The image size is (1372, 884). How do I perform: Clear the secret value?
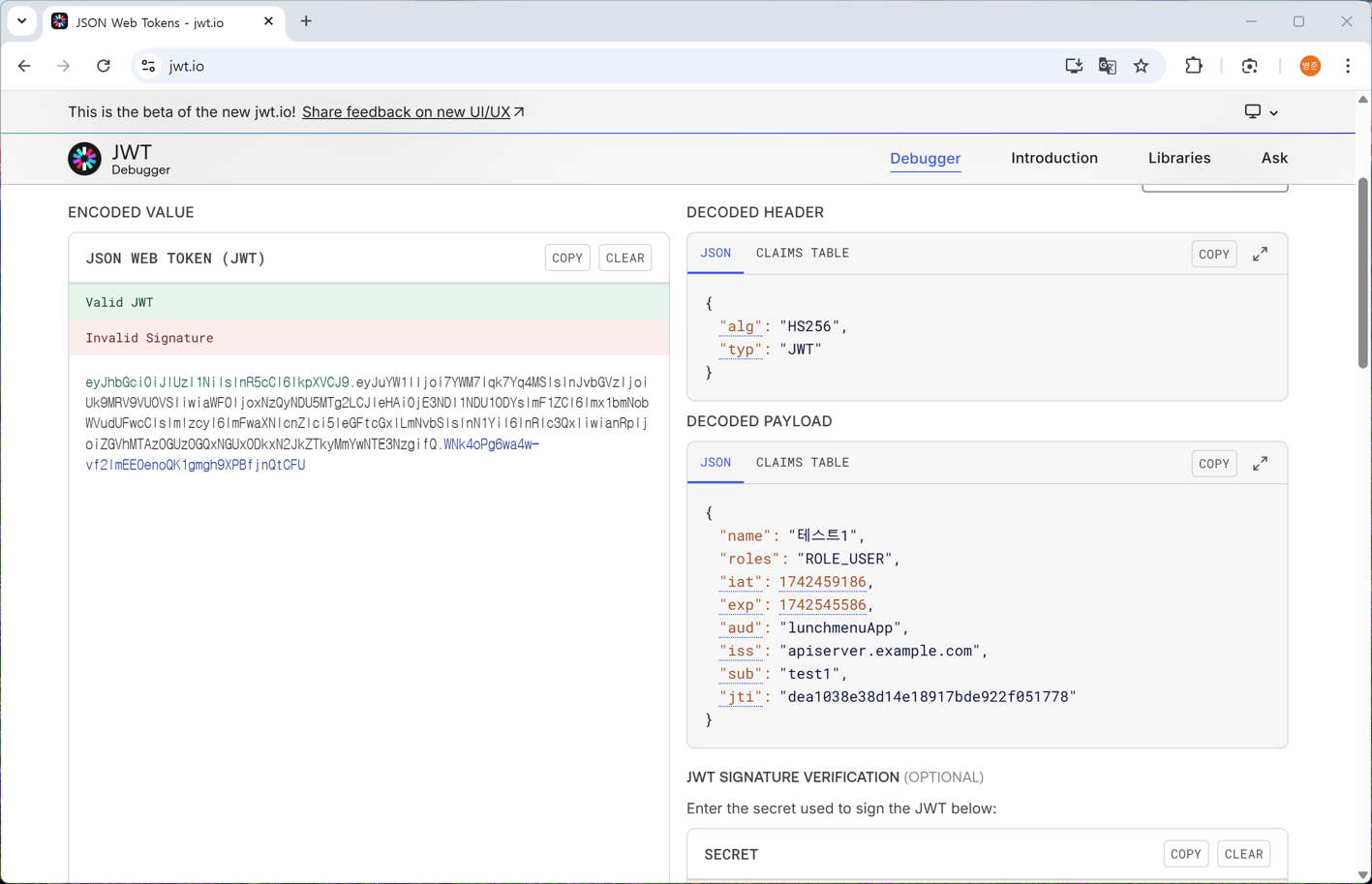click(x=1243, y=854)
